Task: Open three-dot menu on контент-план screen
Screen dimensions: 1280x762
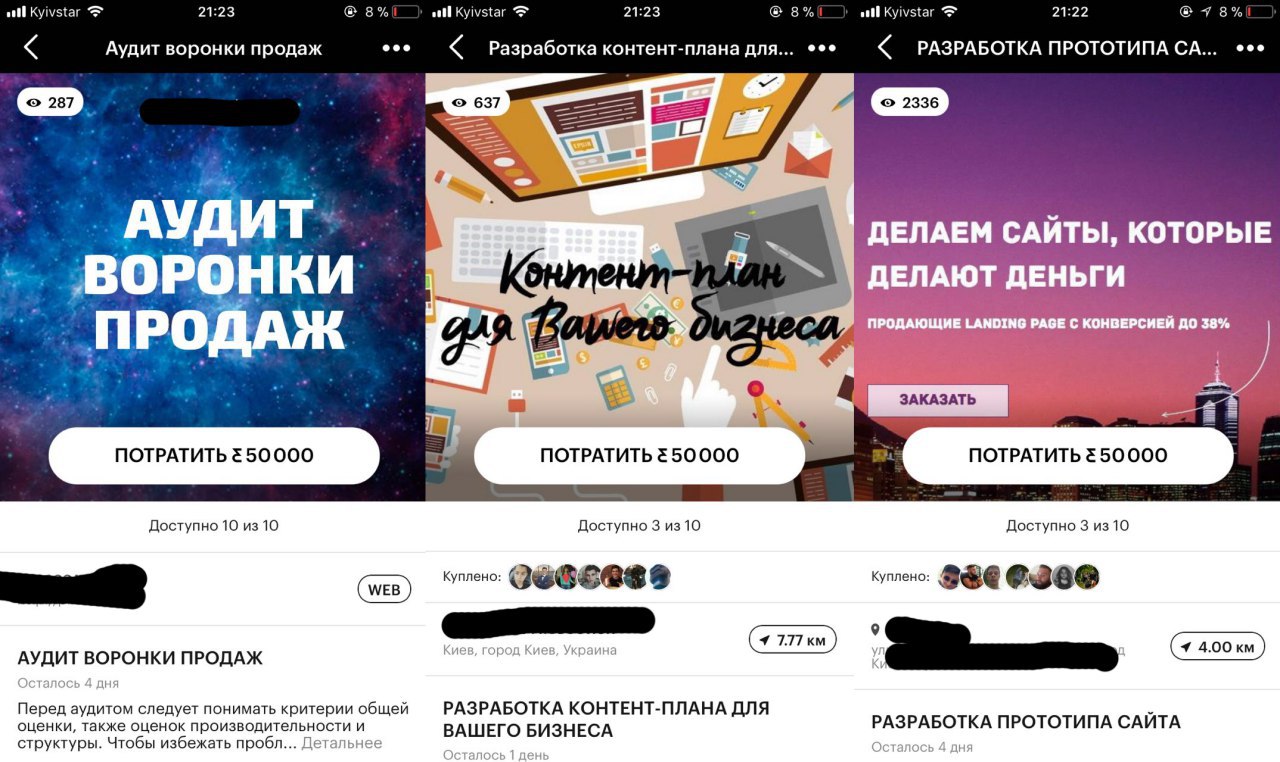Action: (x=821, y=48)
